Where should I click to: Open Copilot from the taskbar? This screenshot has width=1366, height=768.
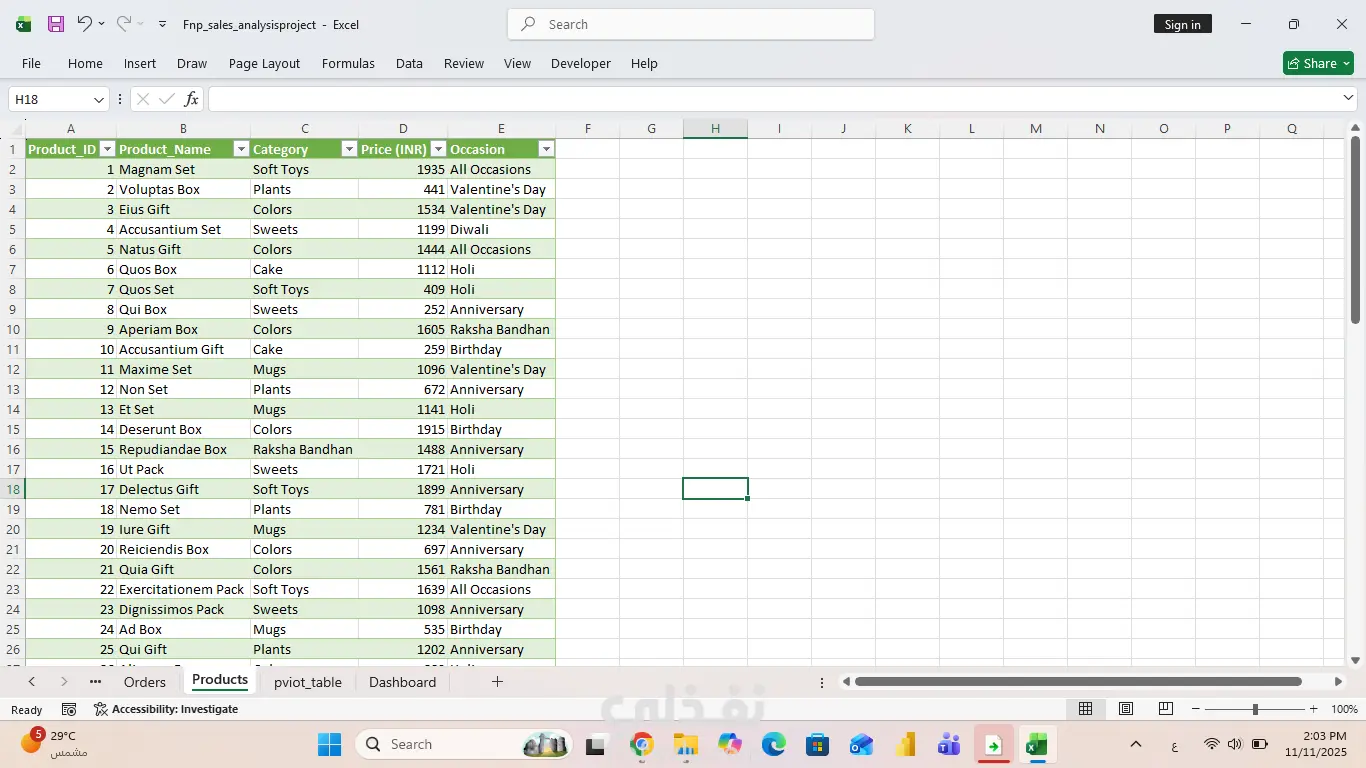point(730,745)
